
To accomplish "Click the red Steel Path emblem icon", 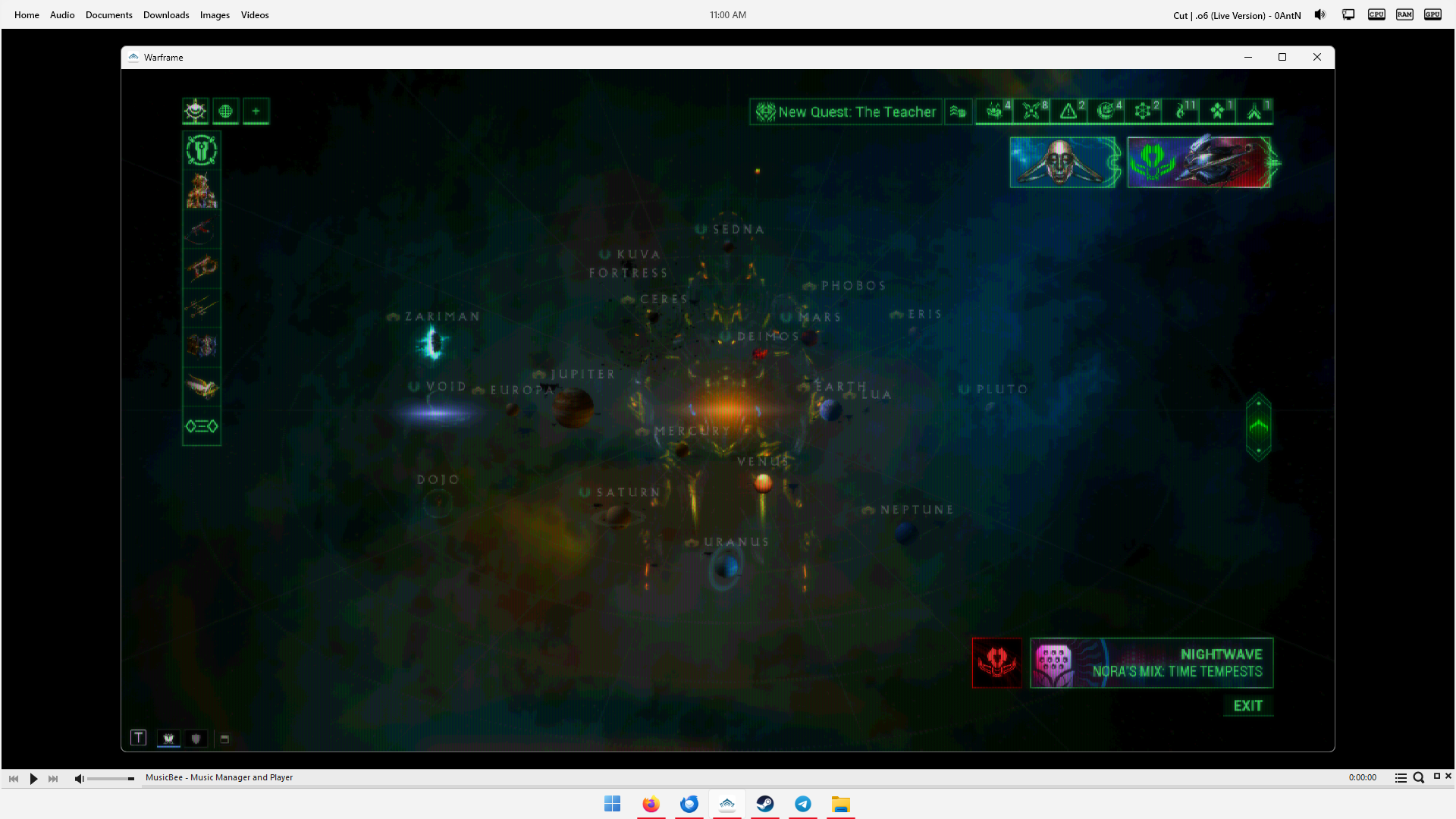I will coord(996,663).
